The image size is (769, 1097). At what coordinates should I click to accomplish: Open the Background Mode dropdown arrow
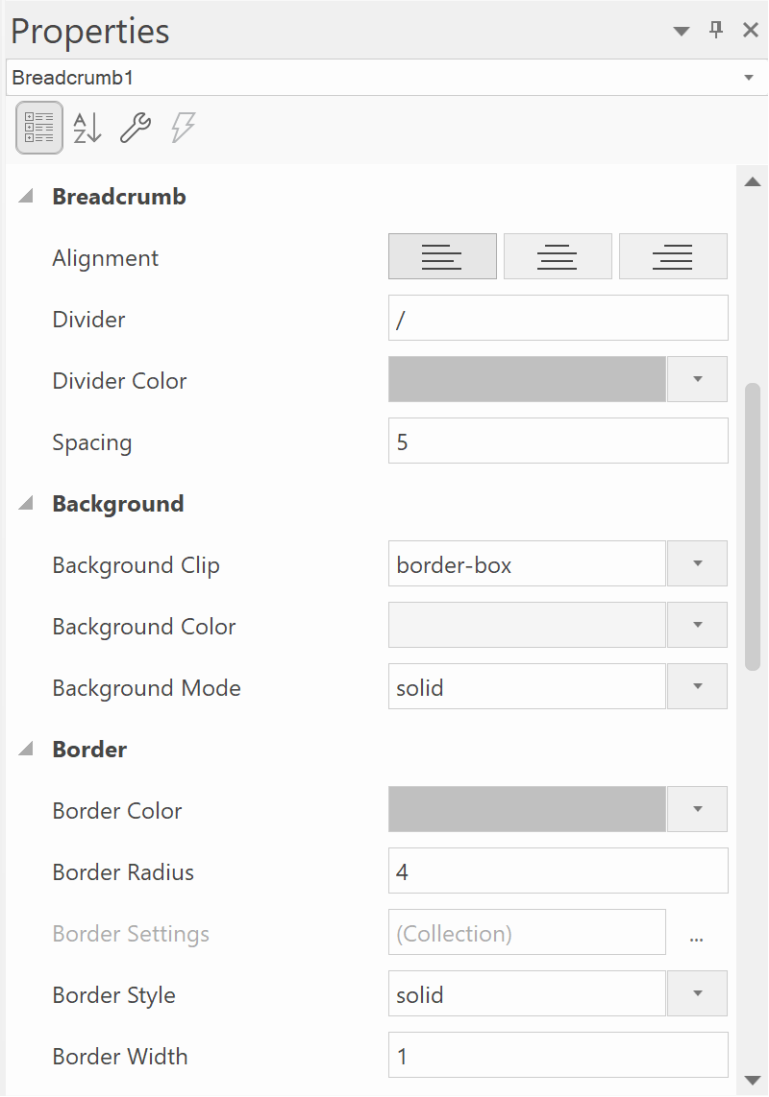698,686
